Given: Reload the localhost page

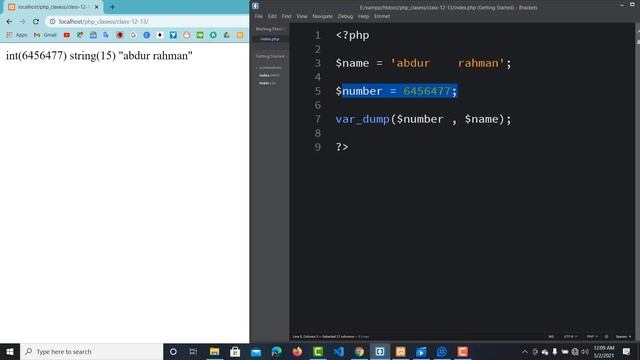Looking at the screenshot, I should coord(36,22).
